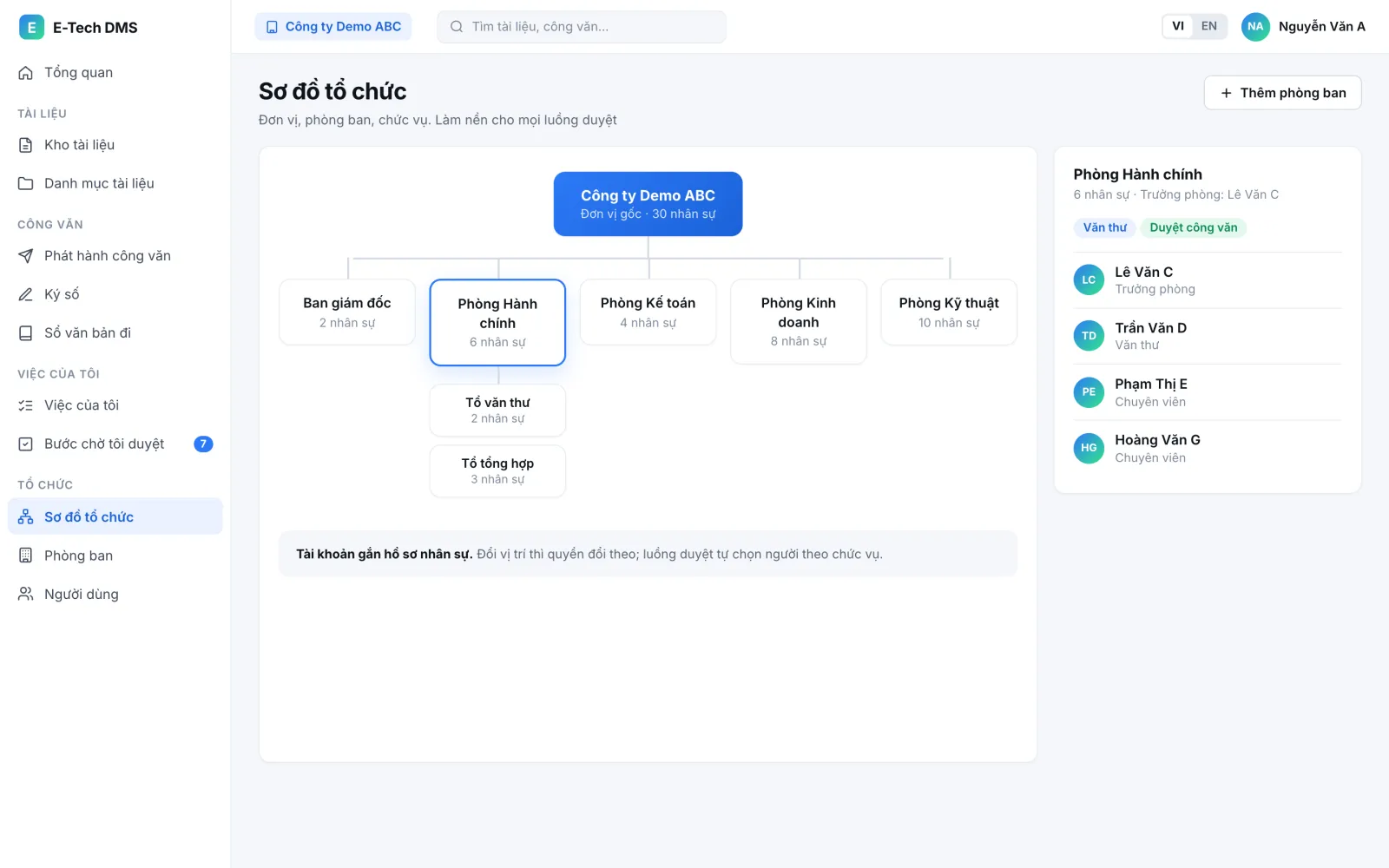
Task: Go to Tổng quan in the sidebar
Action: [x=115, y=73]
